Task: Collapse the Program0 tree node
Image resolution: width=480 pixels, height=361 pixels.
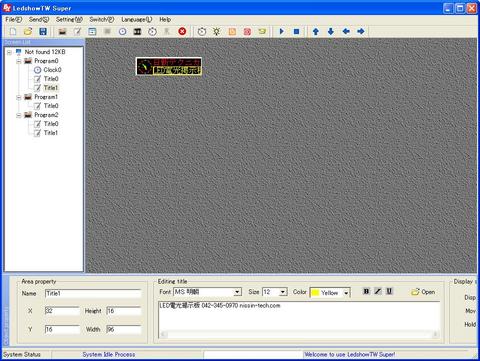Action: coord(19,61)
